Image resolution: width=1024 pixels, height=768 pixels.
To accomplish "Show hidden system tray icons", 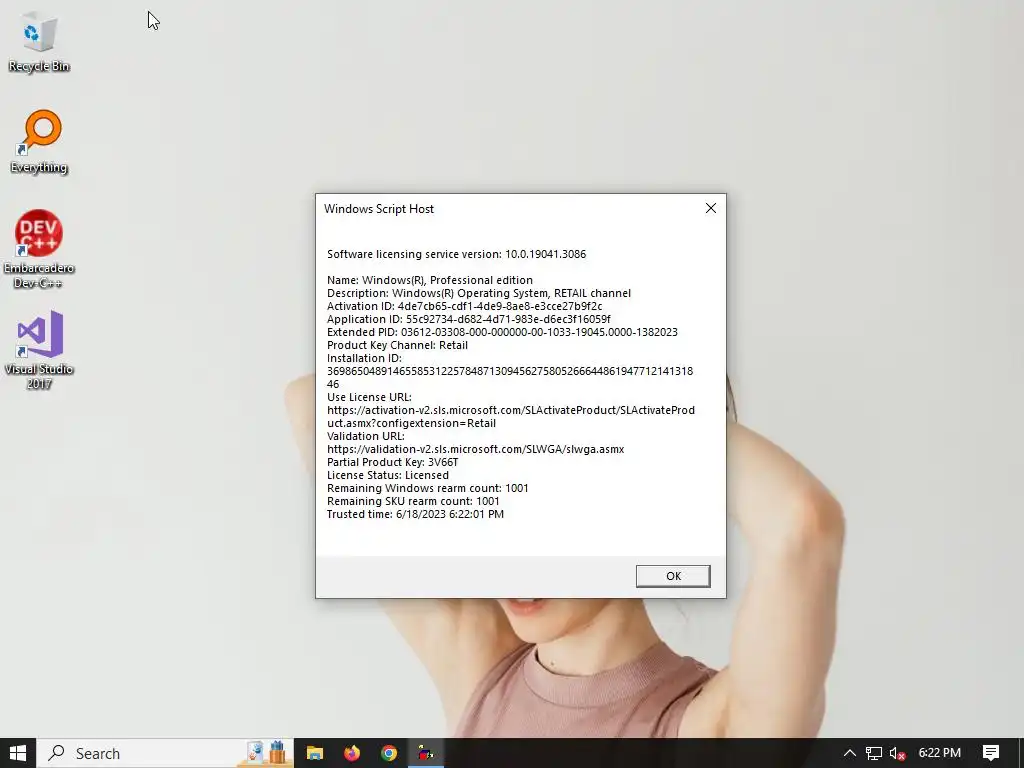I will tap(849, 753).
